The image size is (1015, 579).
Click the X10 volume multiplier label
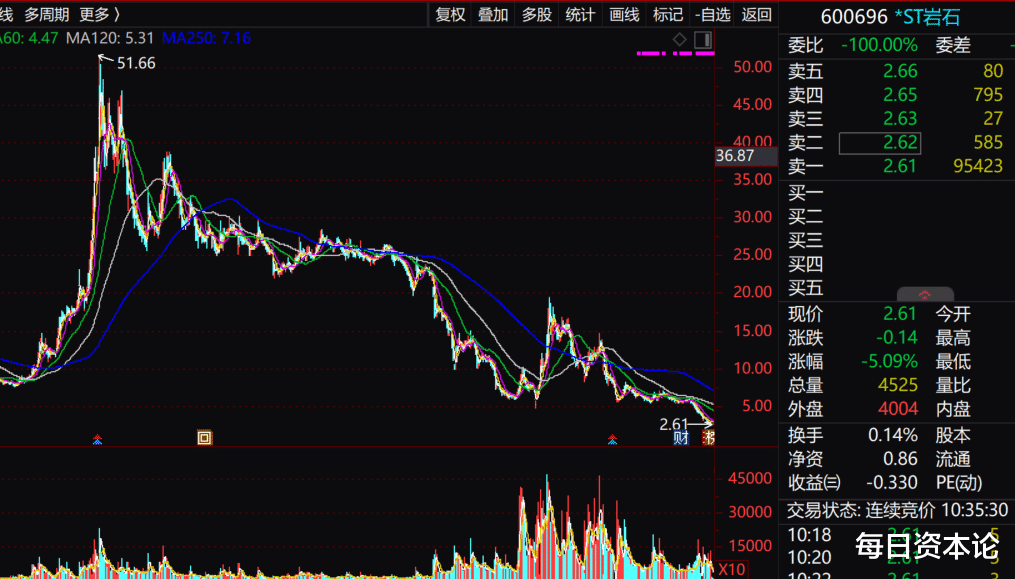(x=731, y=570)
